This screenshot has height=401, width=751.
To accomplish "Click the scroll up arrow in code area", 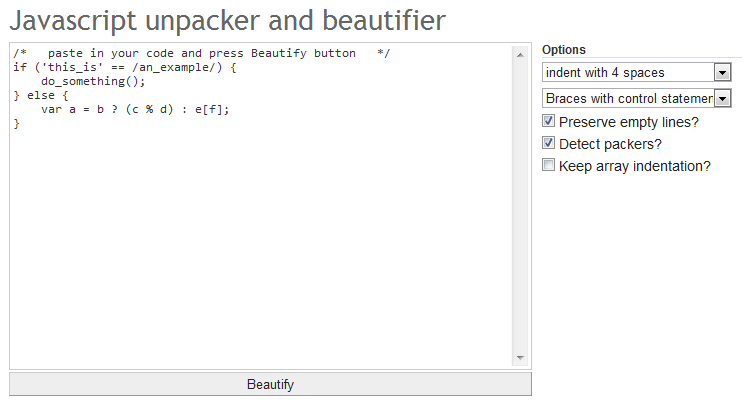I will pos(520,56).
